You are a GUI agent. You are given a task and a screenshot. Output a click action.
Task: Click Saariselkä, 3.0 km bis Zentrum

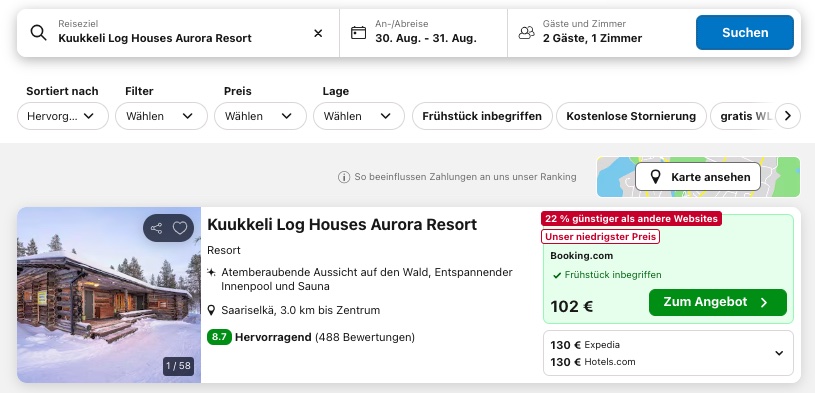click(300, 311)
